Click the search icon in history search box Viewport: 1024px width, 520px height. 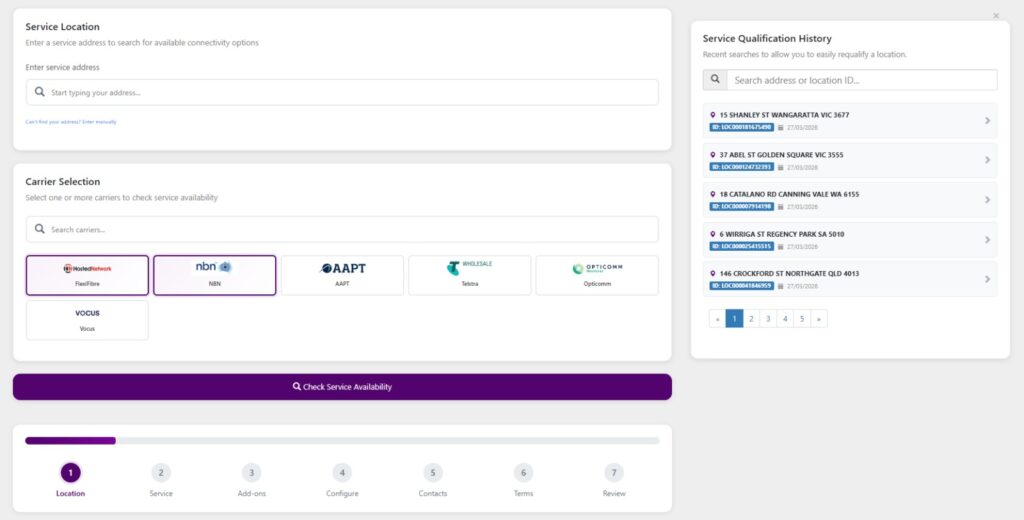pos(715,80)
